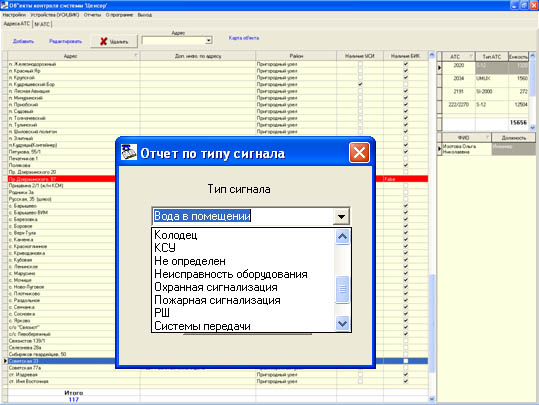
Task: Select ATC row '222/2270'
Action: (485, 107)
